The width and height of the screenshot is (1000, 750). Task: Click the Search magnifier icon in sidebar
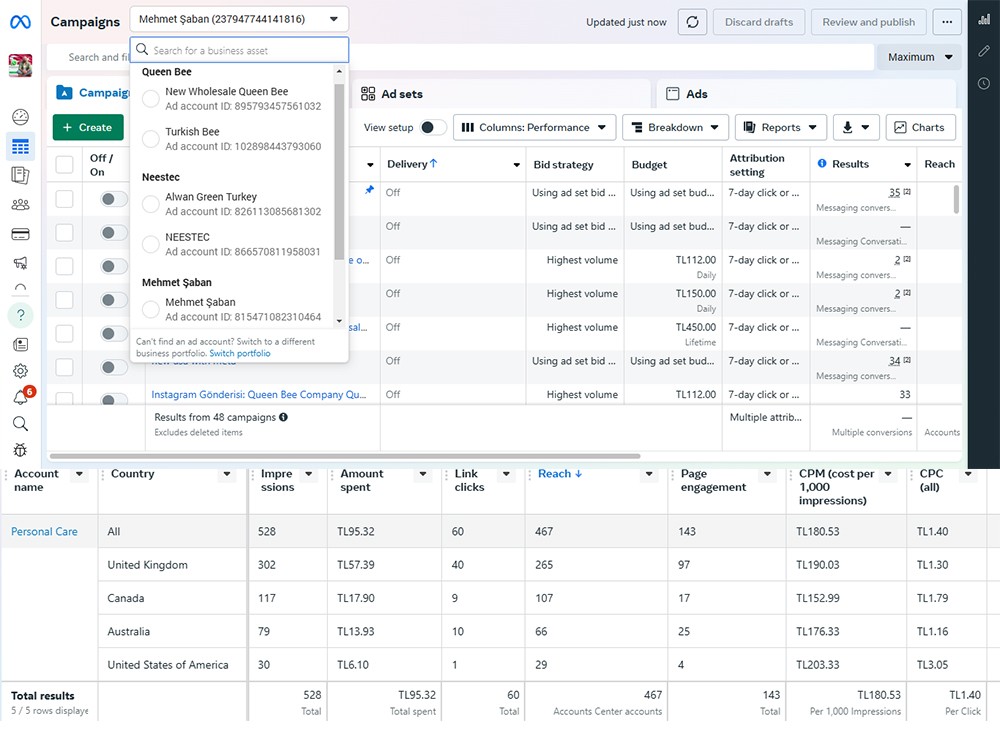coord(20,423)
